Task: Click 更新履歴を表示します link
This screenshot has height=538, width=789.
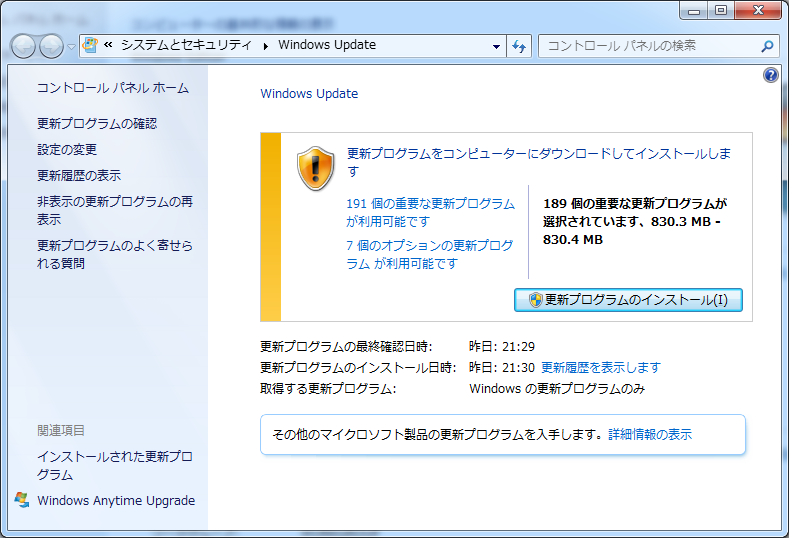Action: [x=601, y=368]
